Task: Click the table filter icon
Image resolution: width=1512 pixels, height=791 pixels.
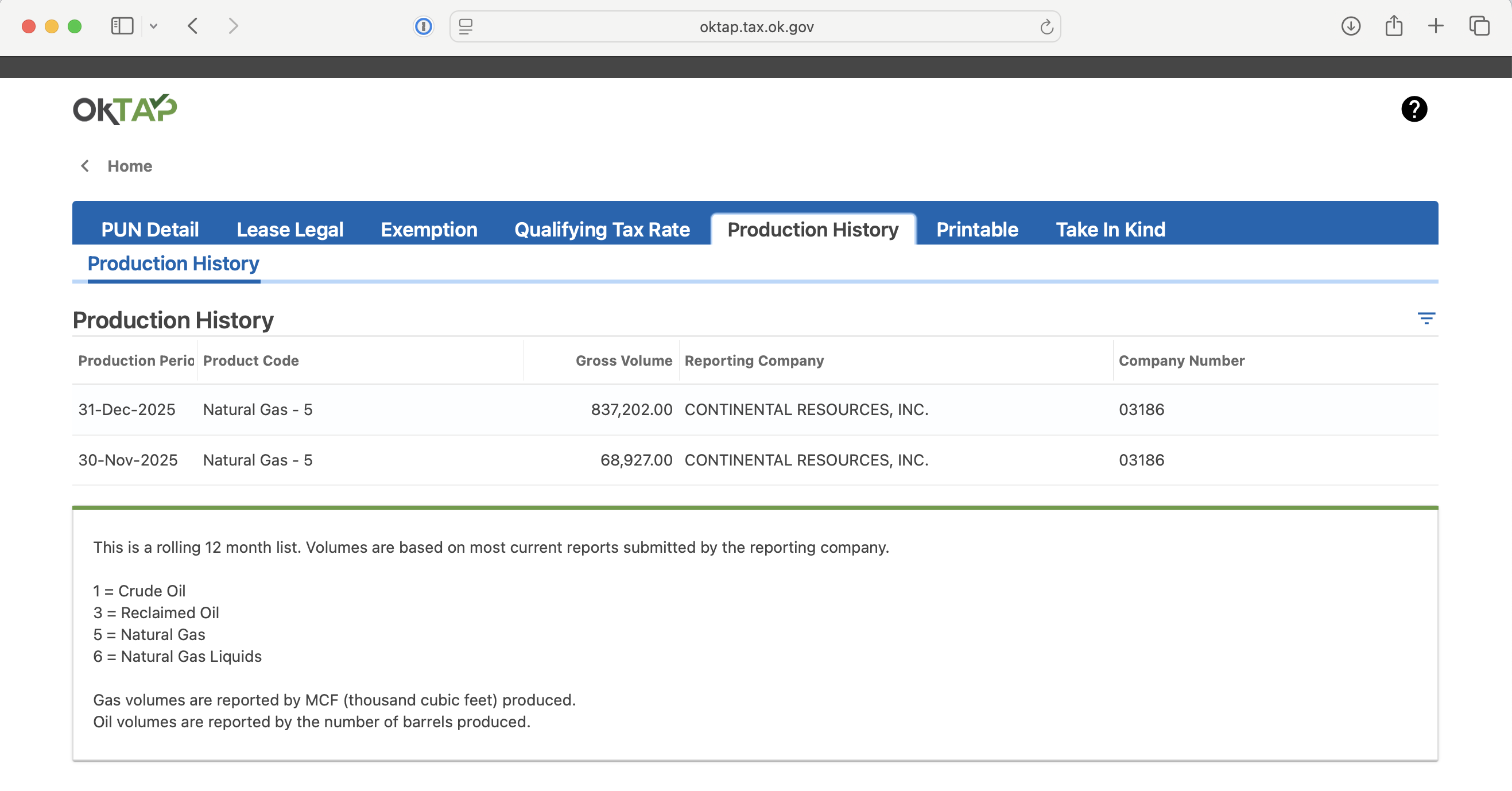Action: [1426, 318]
